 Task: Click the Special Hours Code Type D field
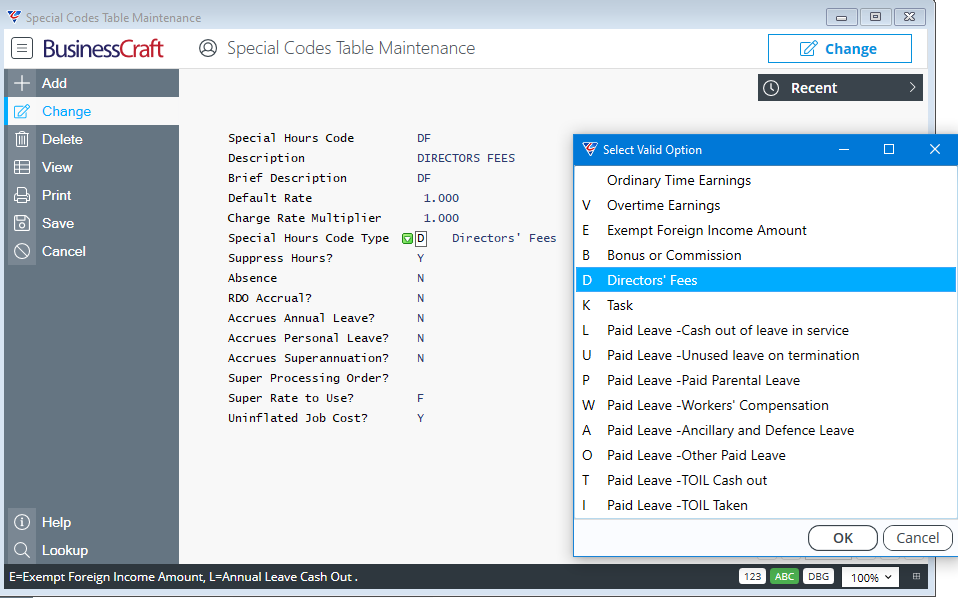(421, 238)
